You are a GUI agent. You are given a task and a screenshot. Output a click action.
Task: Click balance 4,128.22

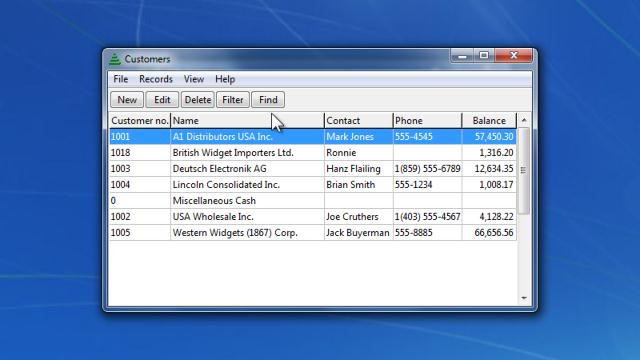coord(489,216)
